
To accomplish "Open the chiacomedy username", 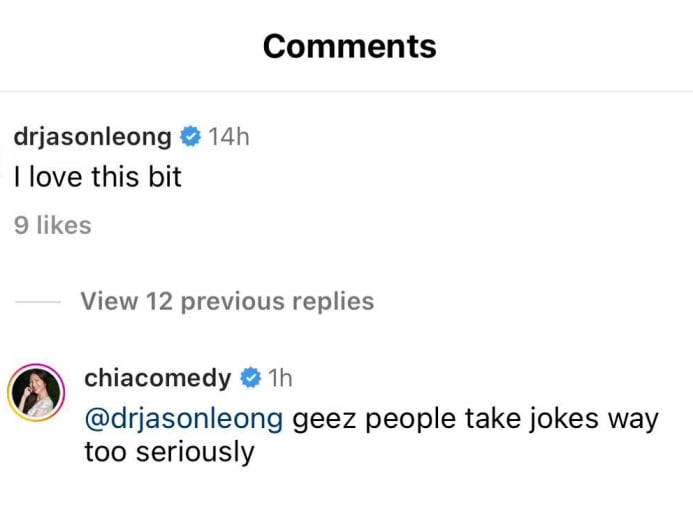I will (x=158, y=378).
